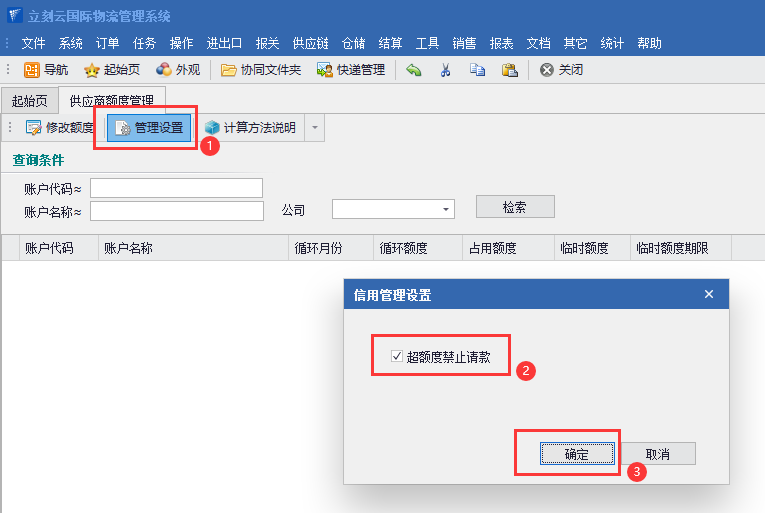This screenshot has width=765, height=513.
Task: Click the 账户代码 input field
Action: 176,188
